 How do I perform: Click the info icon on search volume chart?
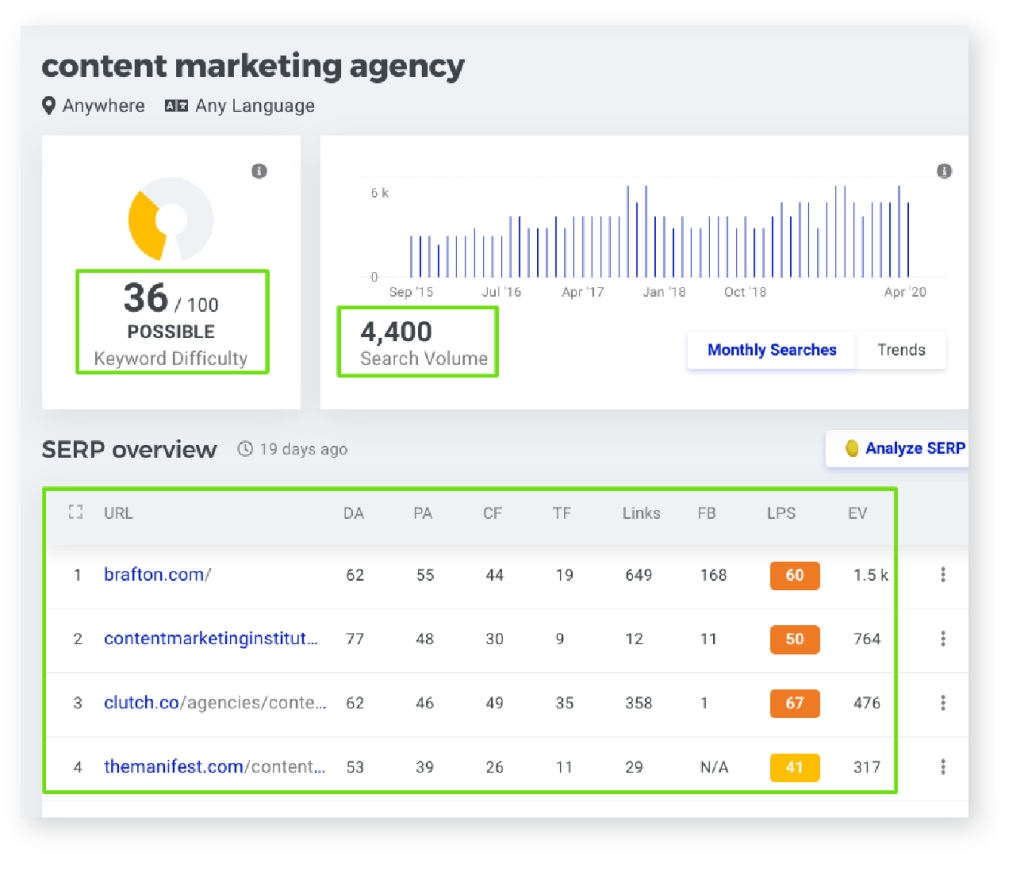[x=944, y=172]
